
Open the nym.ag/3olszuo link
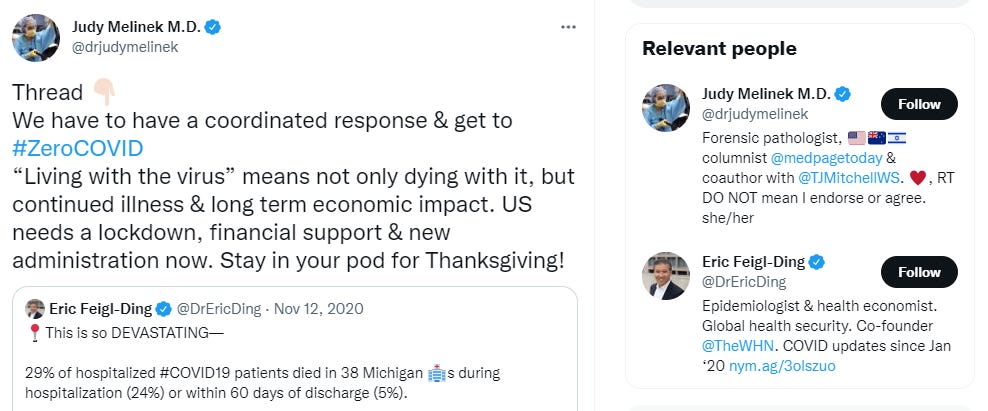tap(798, 366)
